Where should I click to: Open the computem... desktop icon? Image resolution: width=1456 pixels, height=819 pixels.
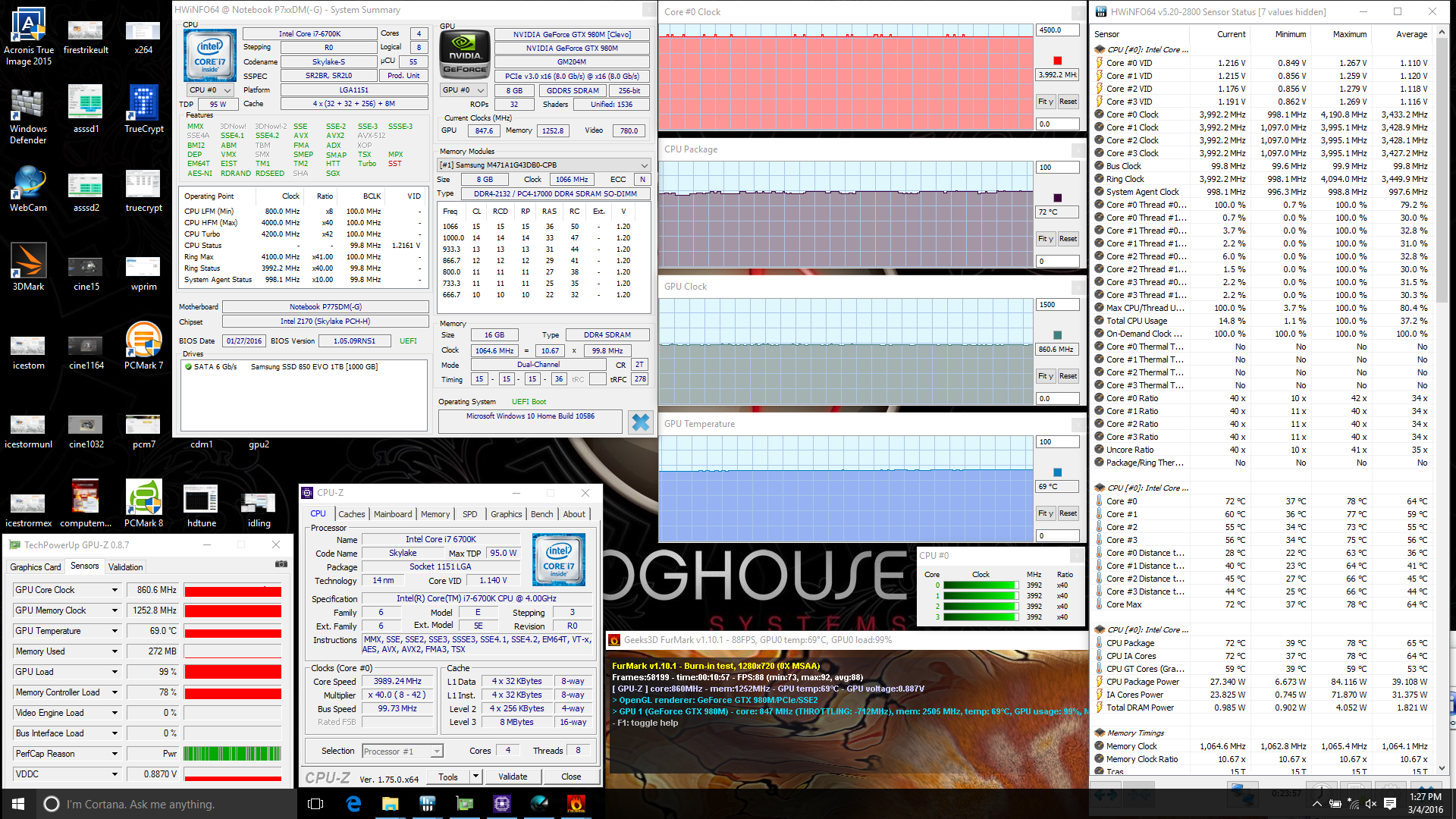pyautogui.click(x=86, y=504)
